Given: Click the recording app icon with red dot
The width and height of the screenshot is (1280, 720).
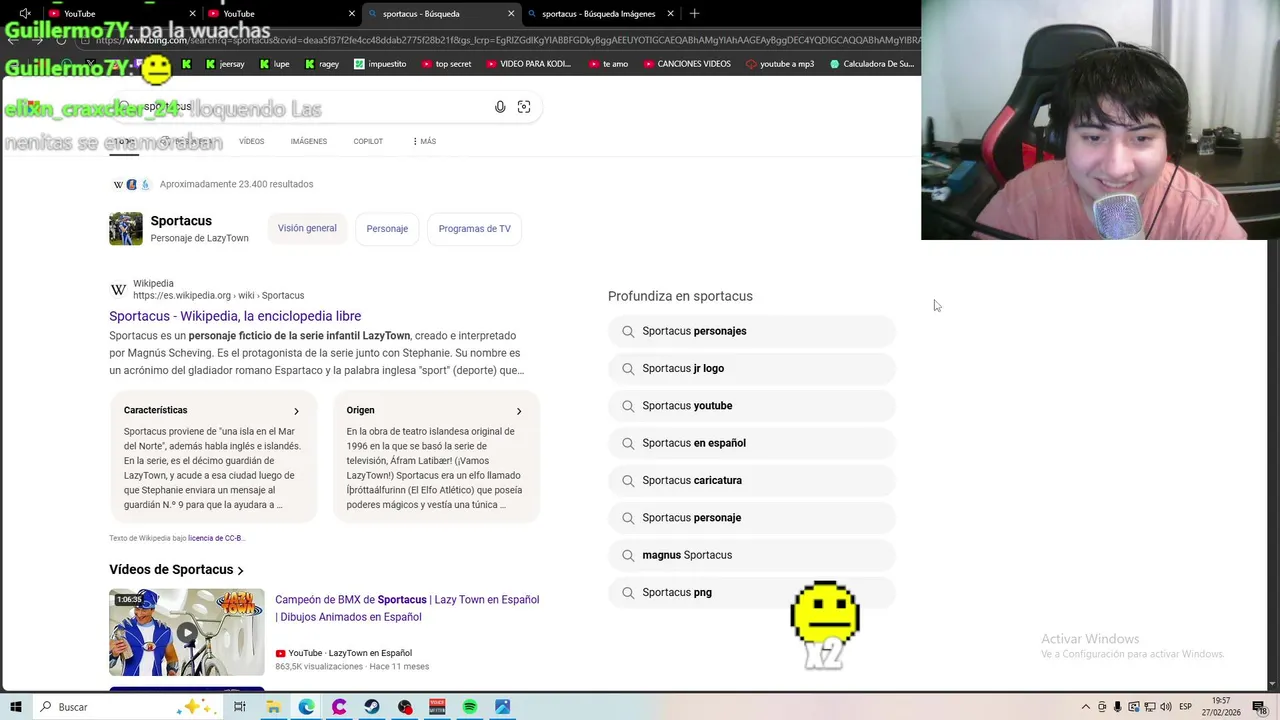Looking at the screenshot, I should point(404,707).
